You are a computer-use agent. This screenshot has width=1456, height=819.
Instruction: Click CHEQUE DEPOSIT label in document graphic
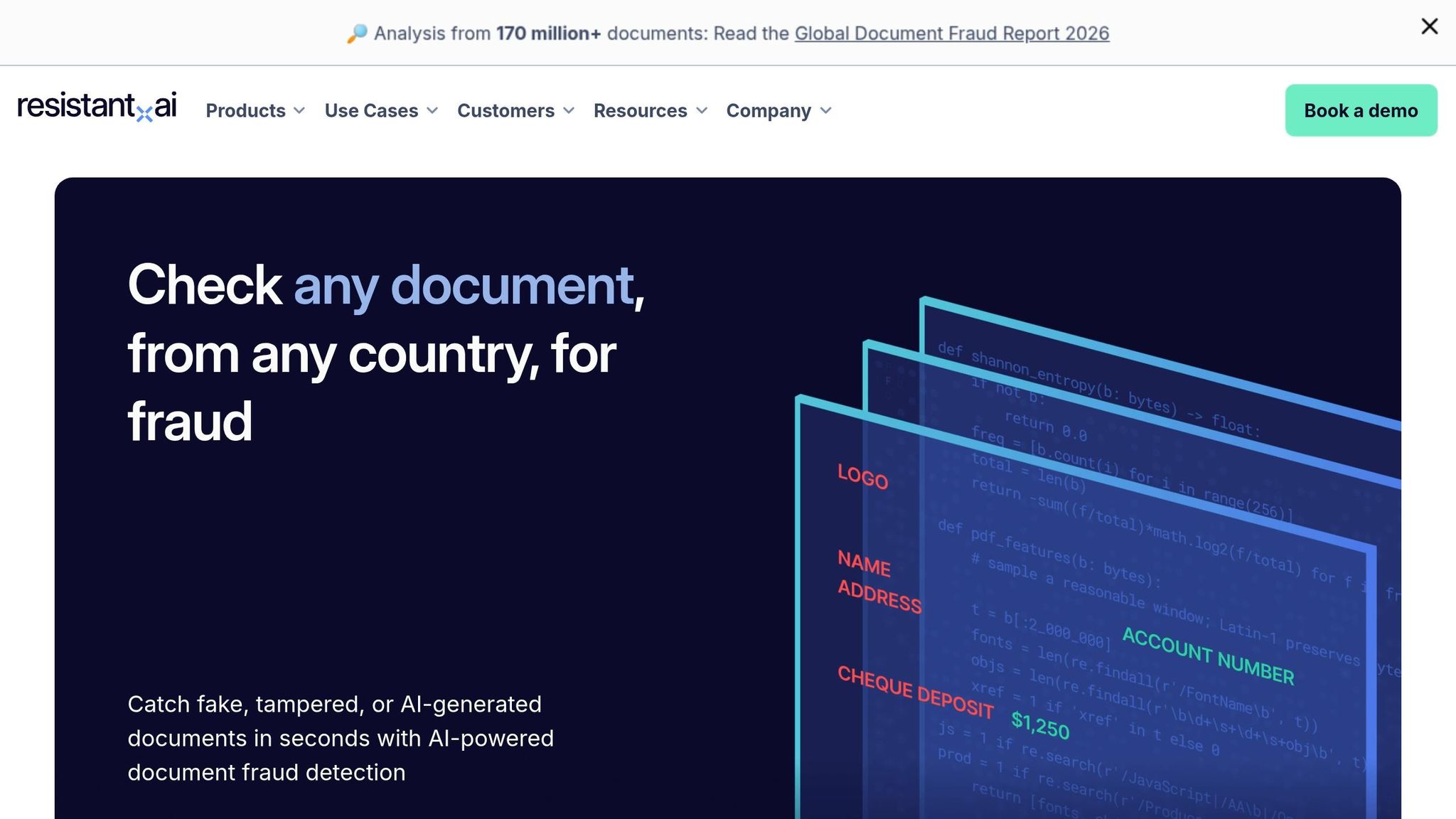pos(916,691)
